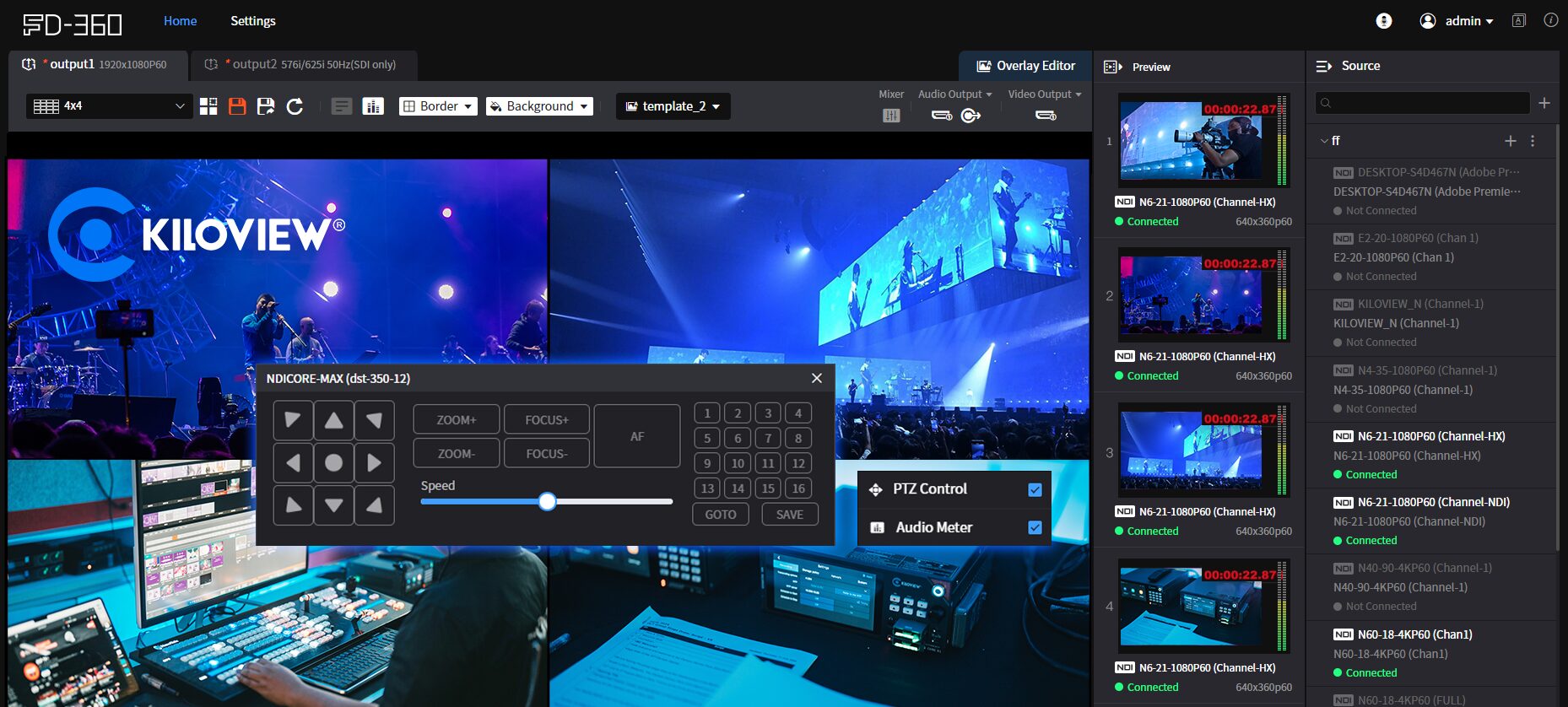Viewport: 1568px width, 707px height.
Task: Open the audio Mixer icon
Action: pos(891,116)
